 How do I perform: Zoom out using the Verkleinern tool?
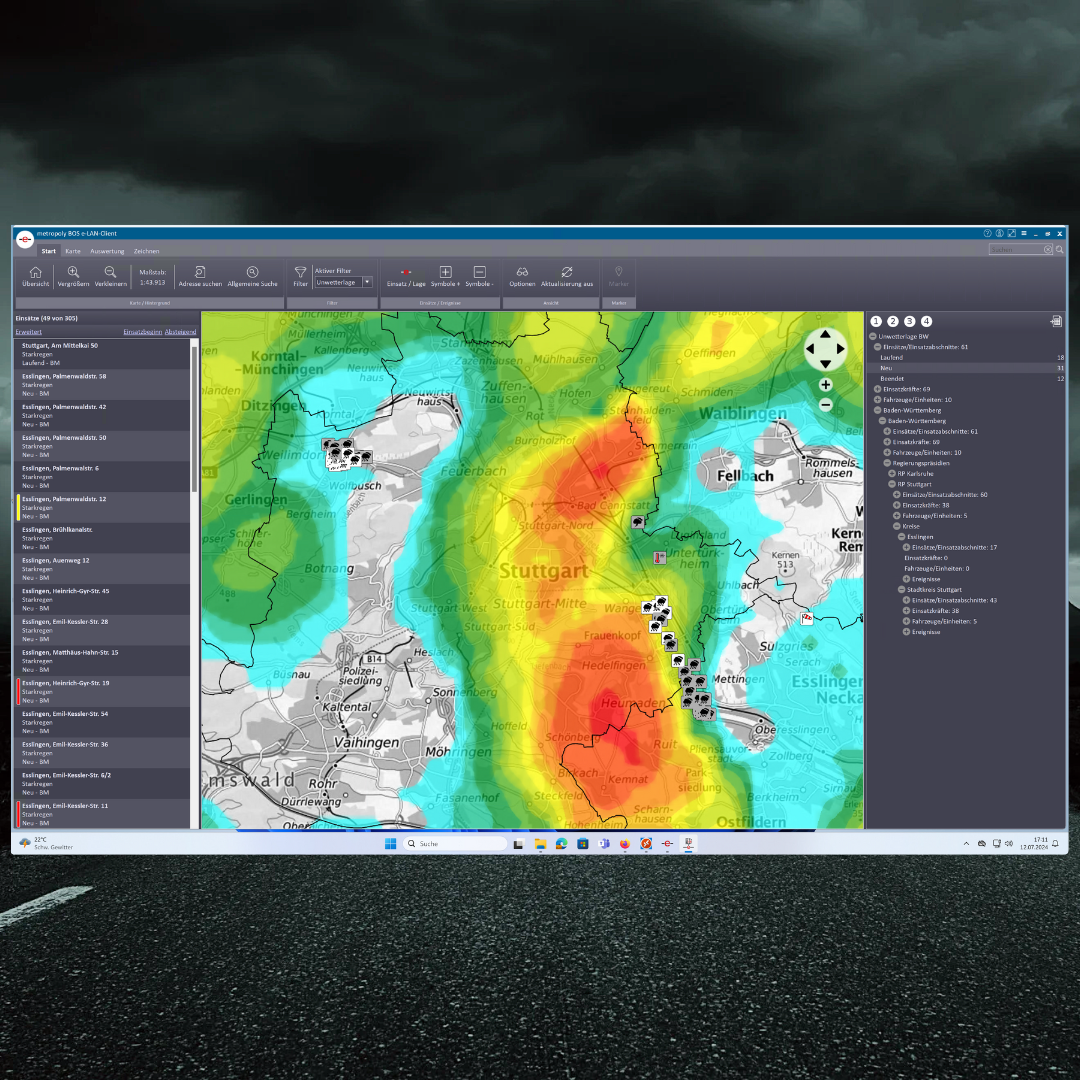pos(110,273)
